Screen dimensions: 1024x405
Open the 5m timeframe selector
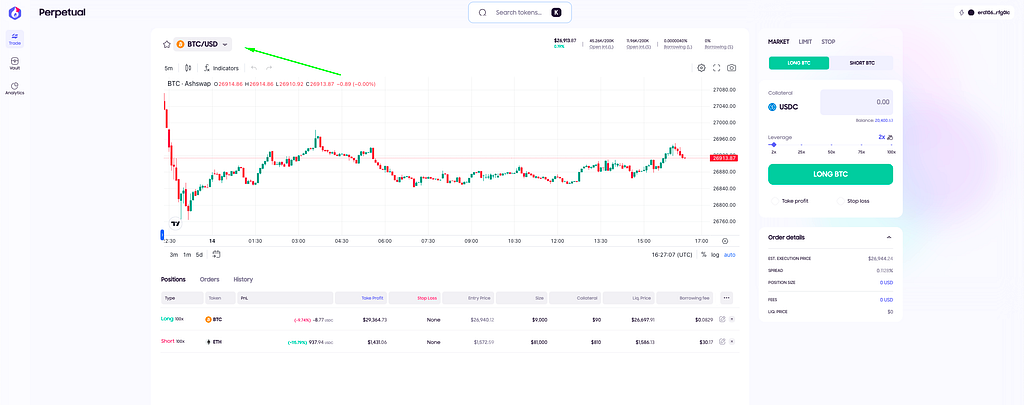tap(169, 68)
